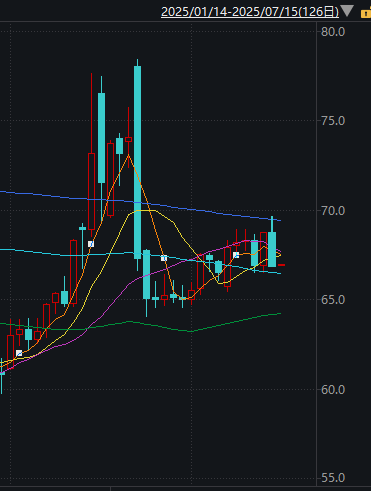
Task: Click the 70.0 price axis label
Action: tap(333, 211)
